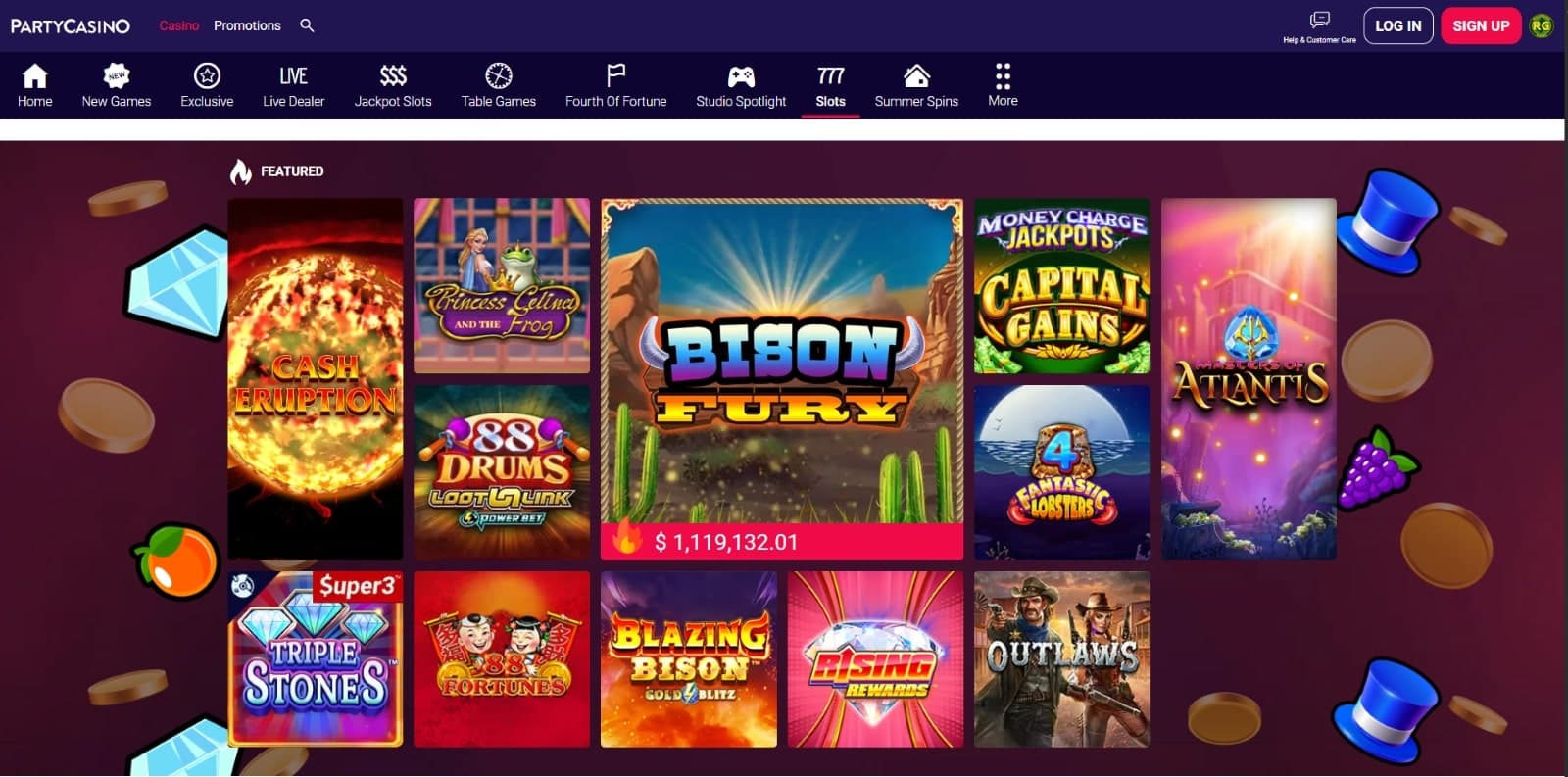
Task: Launch Blazing Bison Gold Blitz game
Action: 689,659
